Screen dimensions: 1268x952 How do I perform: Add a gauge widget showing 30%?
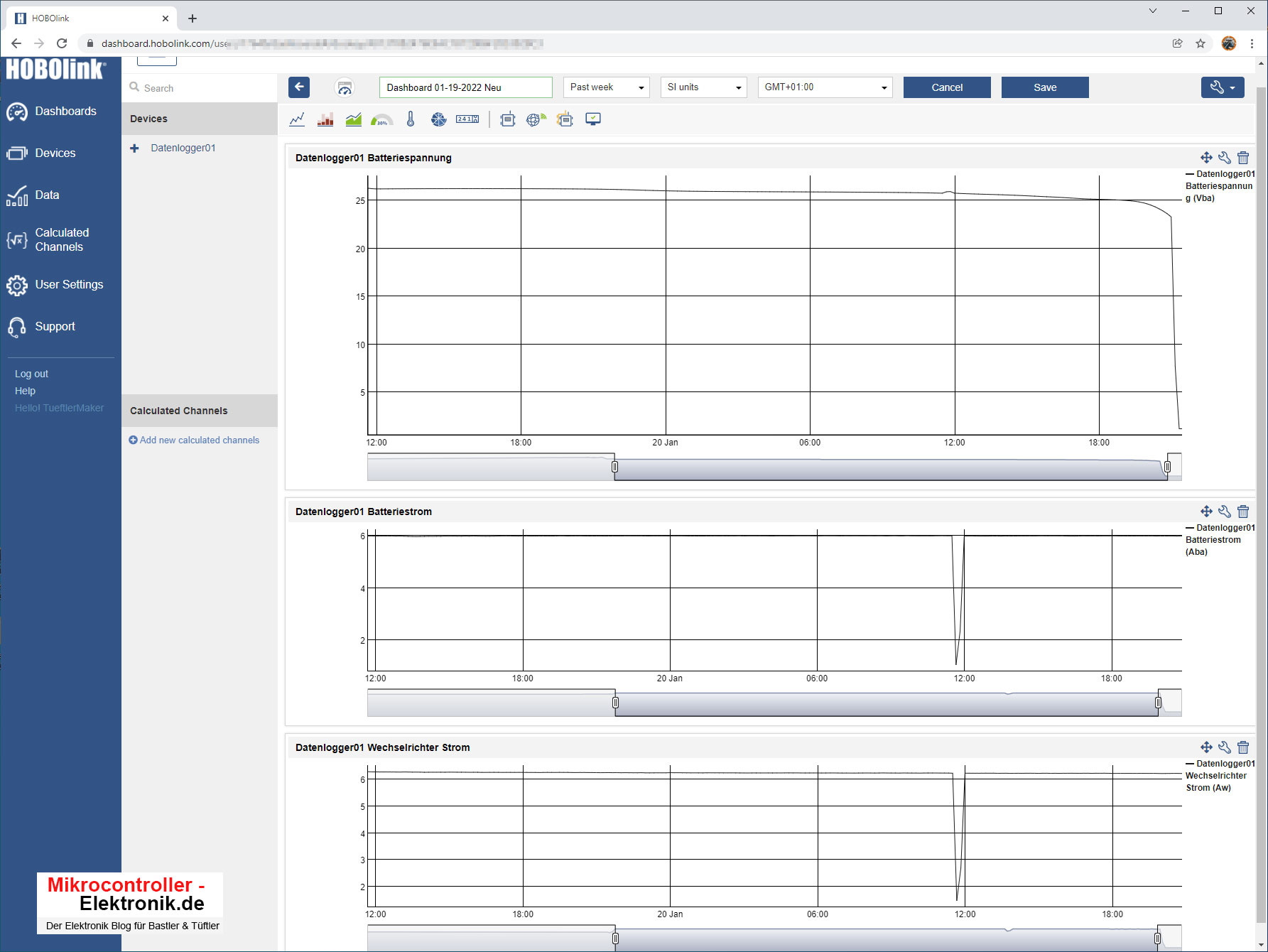tap(381, 119)
